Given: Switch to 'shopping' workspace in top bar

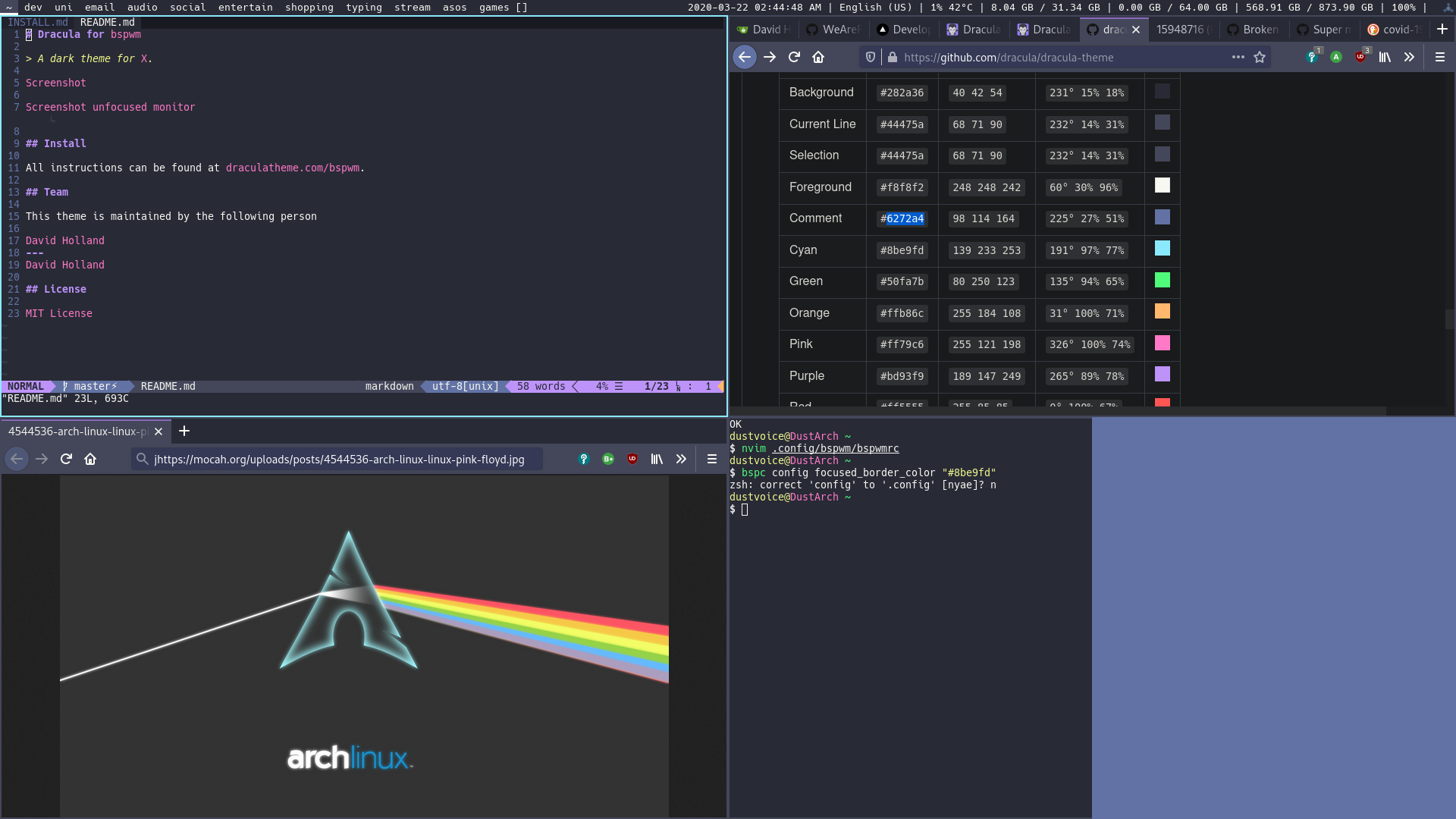Looking at the screenshot, I should 309,7.
